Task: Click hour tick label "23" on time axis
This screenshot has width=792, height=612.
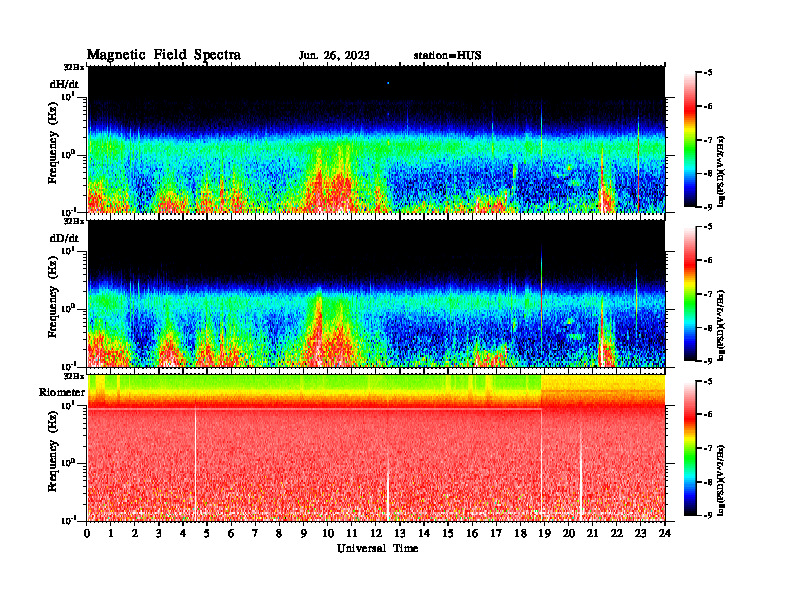Action: [640, 534]
